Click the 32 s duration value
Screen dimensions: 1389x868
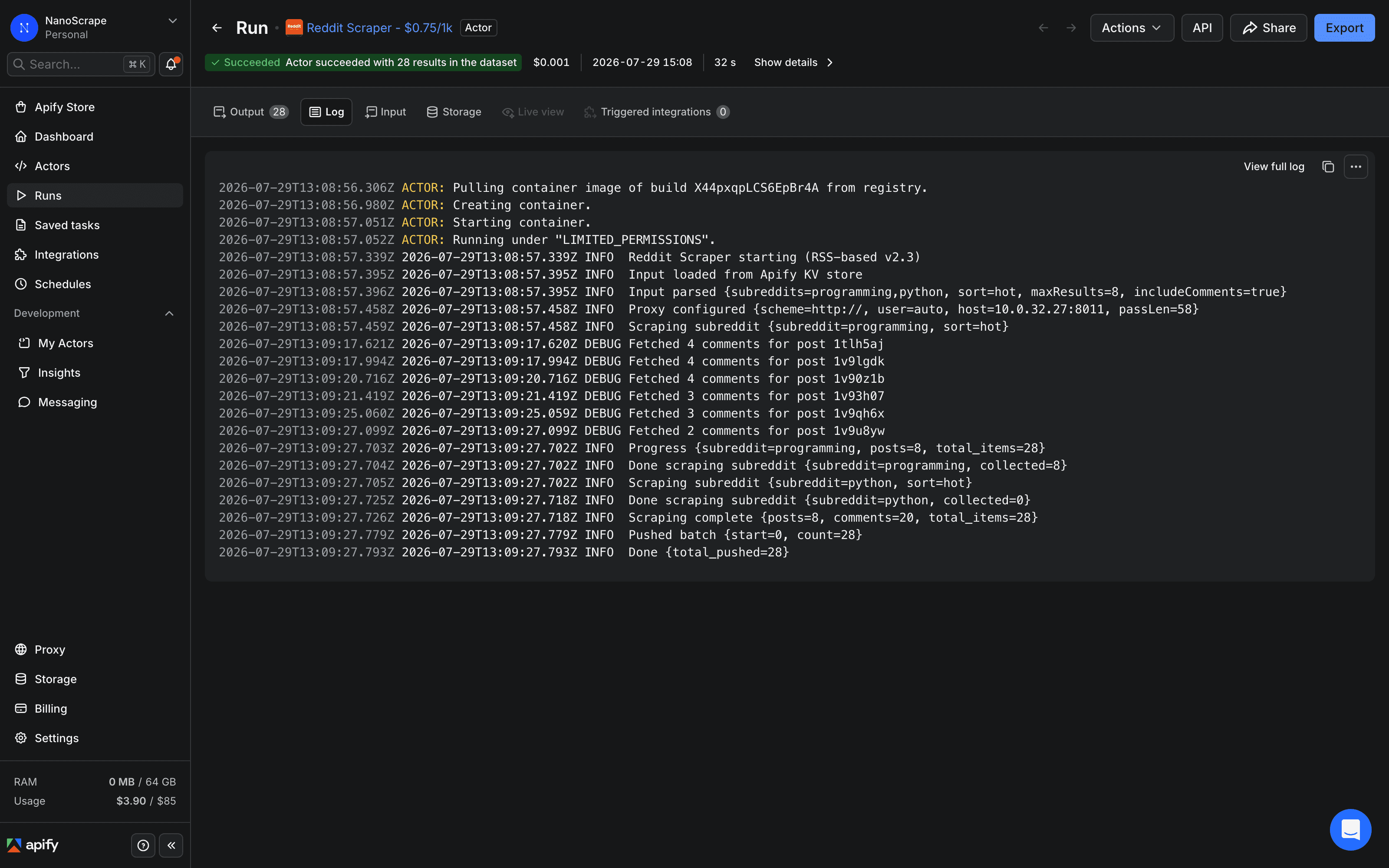724,62
